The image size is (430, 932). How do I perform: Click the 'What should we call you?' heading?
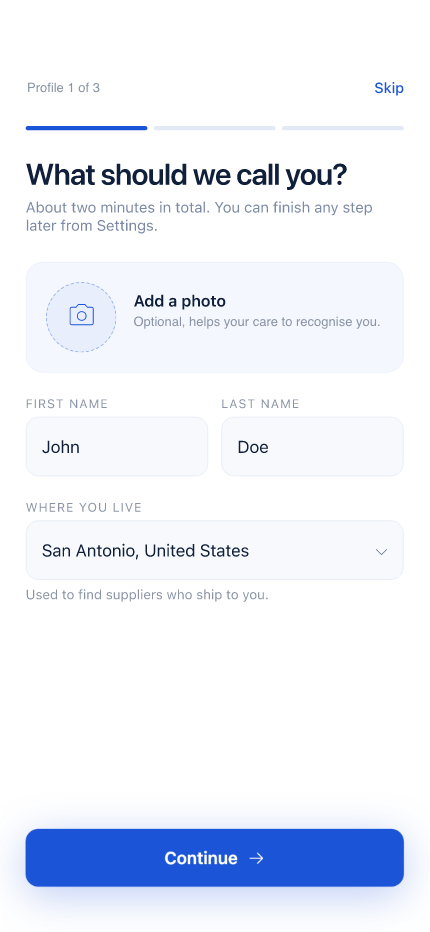tap(186, 175)
